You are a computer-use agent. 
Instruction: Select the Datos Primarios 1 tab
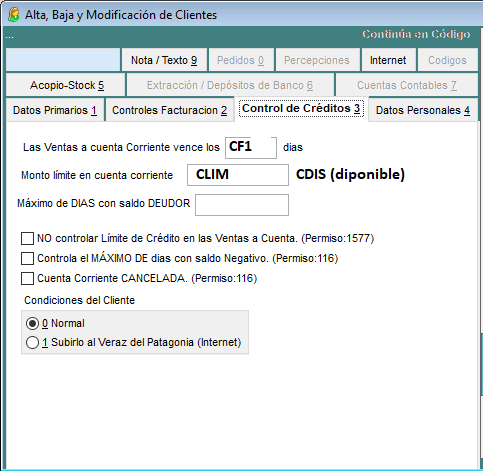pos(55,110)
